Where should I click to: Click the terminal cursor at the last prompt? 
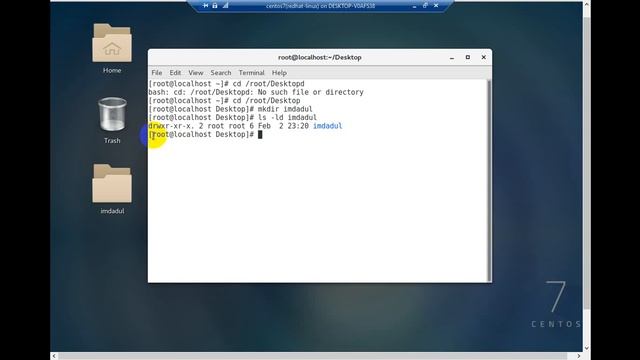pos(260,134)
